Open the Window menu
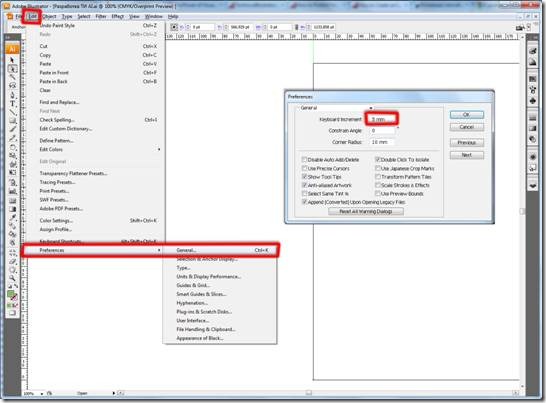Screen dimensions: 546x403 click(154, 16)
